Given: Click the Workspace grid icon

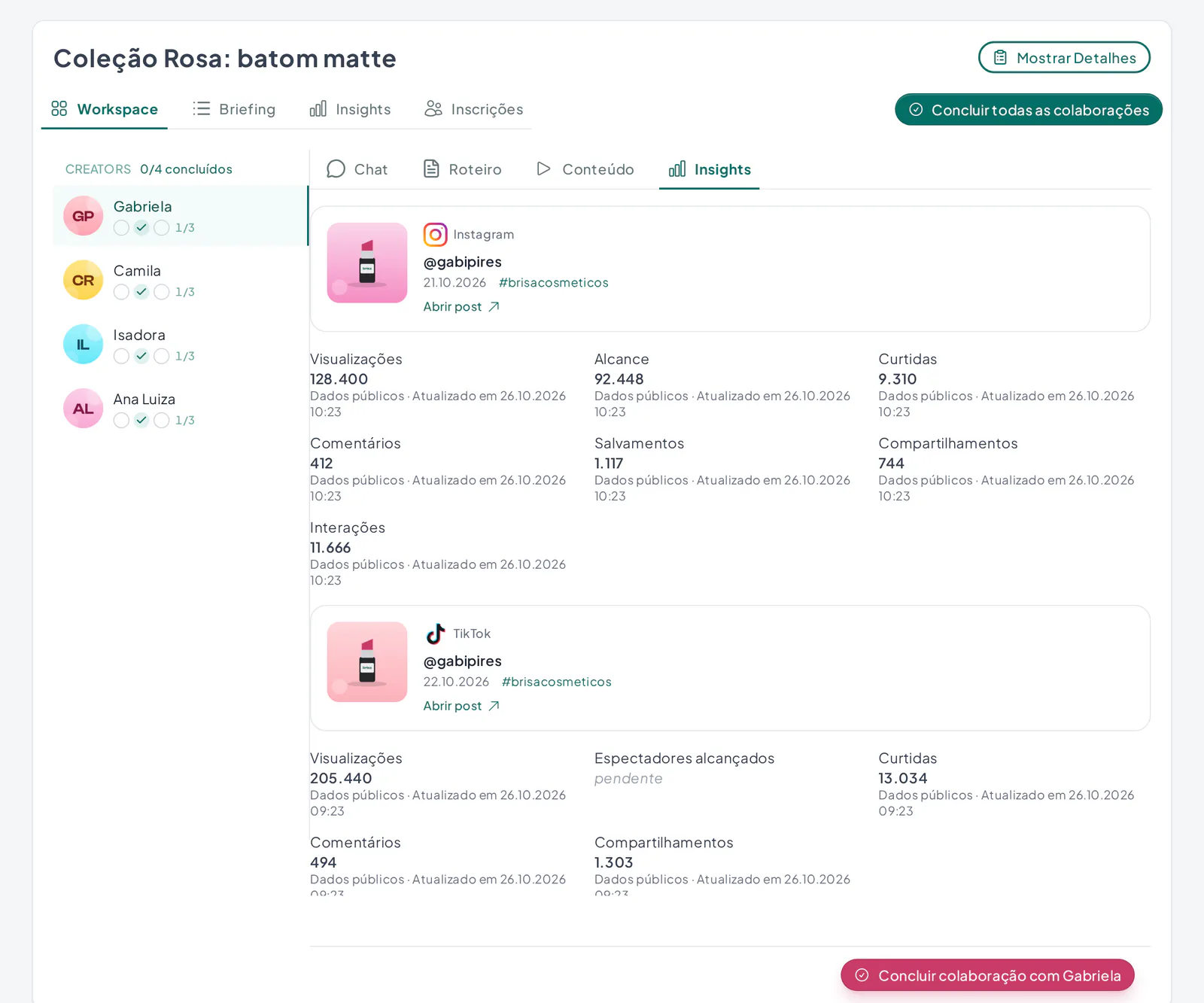Looking at the screenshot, I should click(x=59, y=109).
